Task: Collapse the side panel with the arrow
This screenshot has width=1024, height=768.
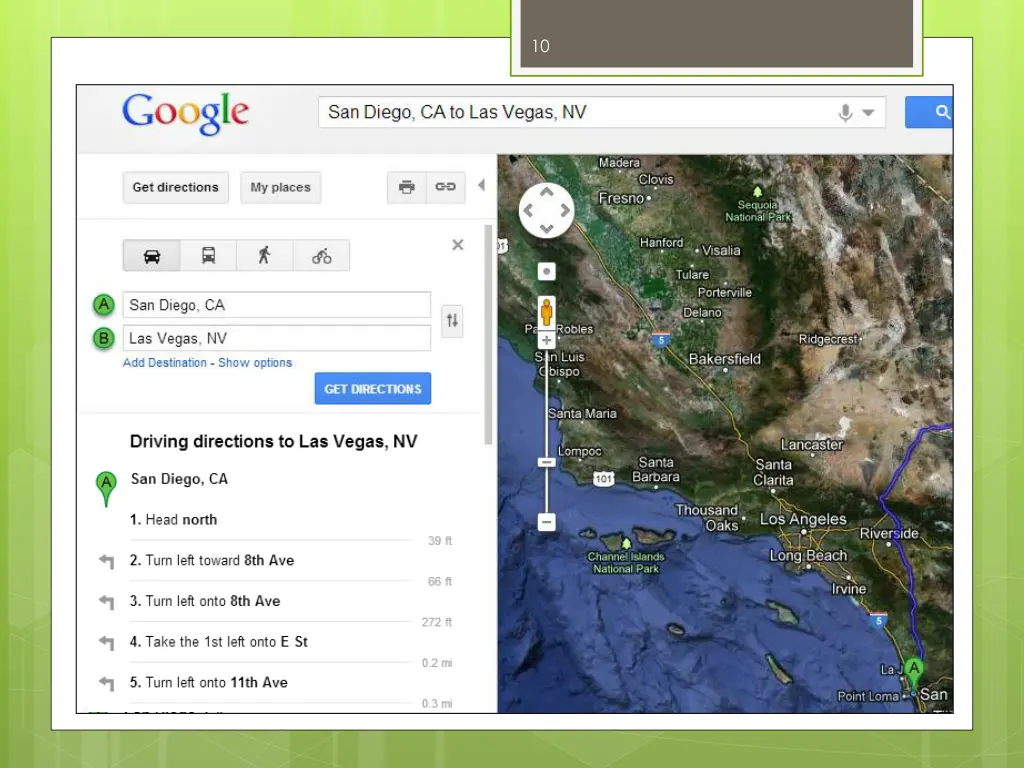Action: click(482, 185)
